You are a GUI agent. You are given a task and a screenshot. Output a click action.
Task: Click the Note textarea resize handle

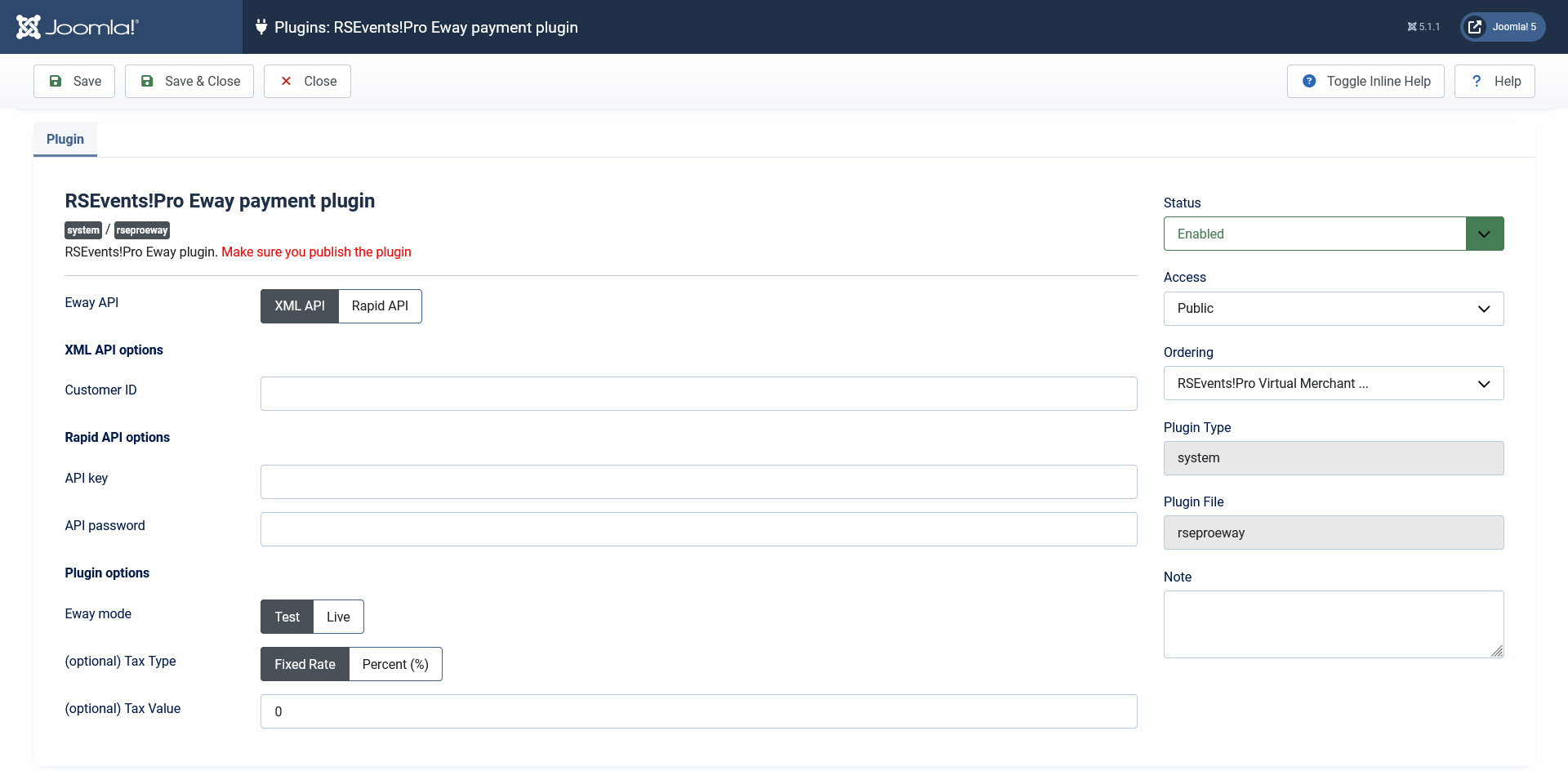[x=1497, y=651]
